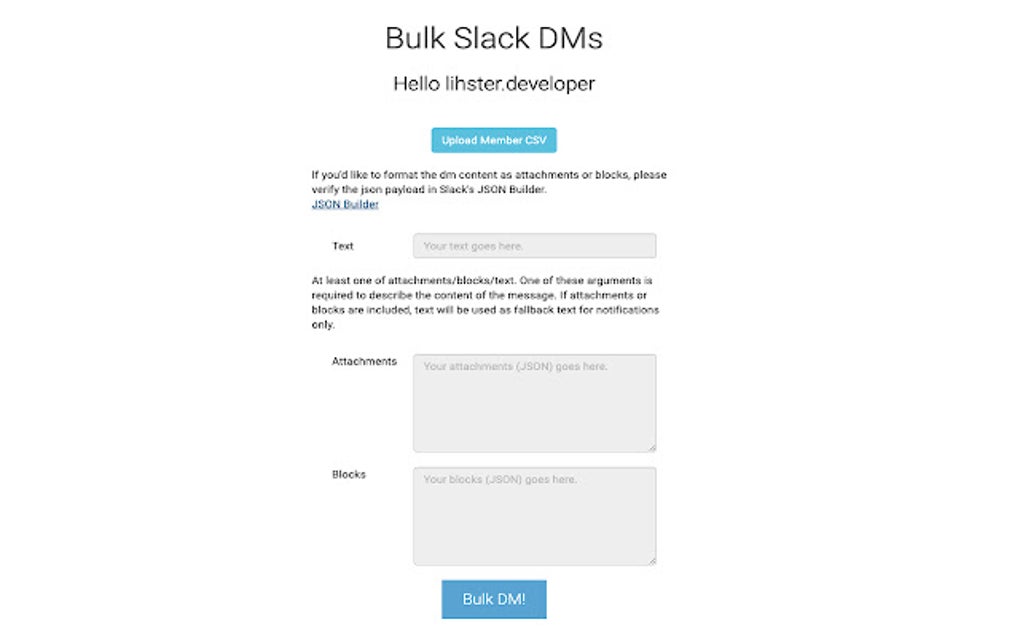The width and height of the screenshot is (1020, 638).
Task: Click the resize grip on the Attachments textarea
Action: (x=652, y=446)
